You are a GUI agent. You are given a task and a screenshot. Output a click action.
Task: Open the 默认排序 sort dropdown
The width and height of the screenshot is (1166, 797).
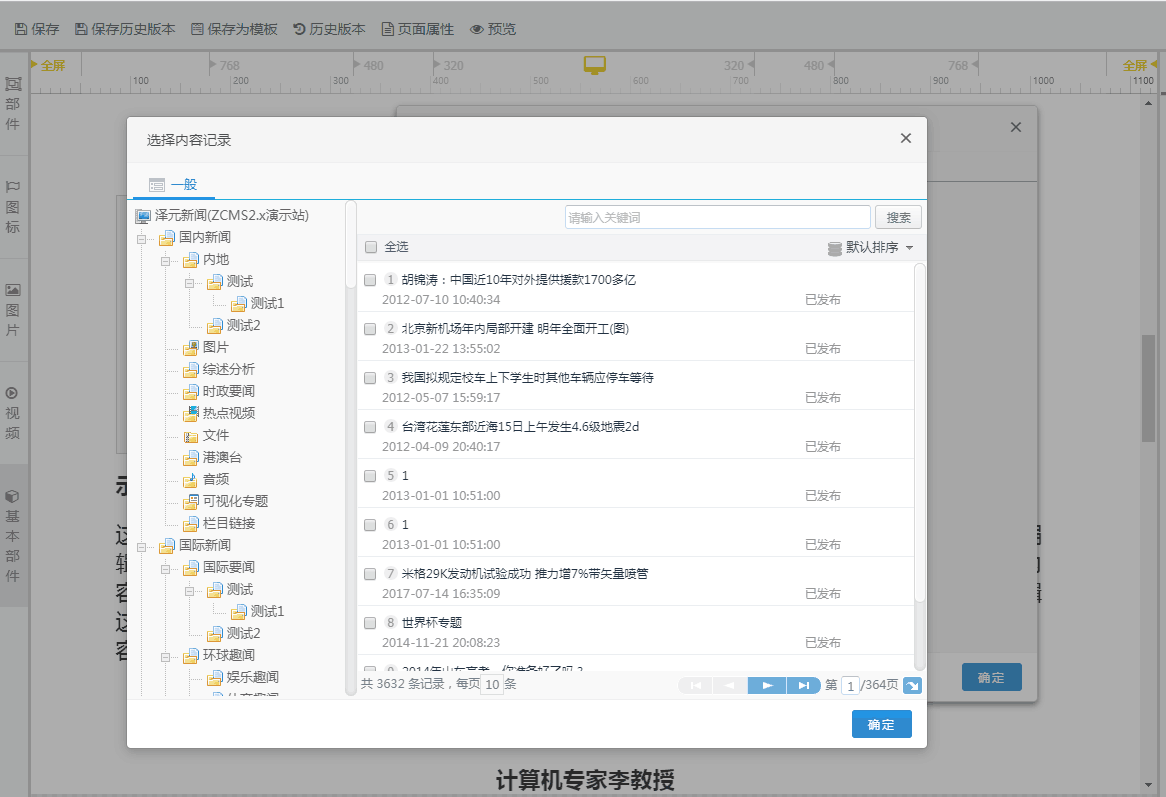[871, 247]
